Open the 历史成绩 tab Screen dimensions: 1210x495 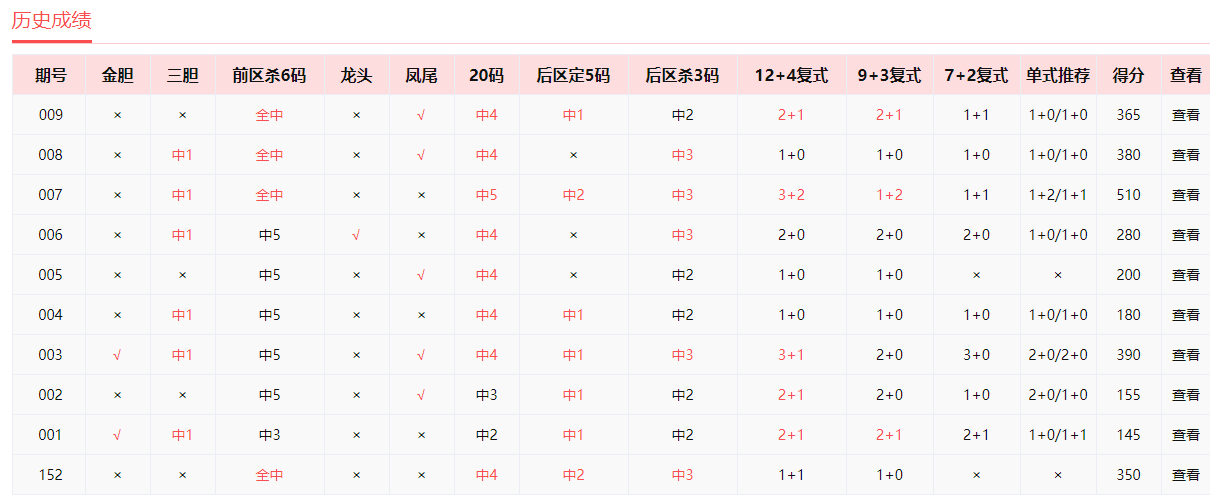(x=51, y=21)
